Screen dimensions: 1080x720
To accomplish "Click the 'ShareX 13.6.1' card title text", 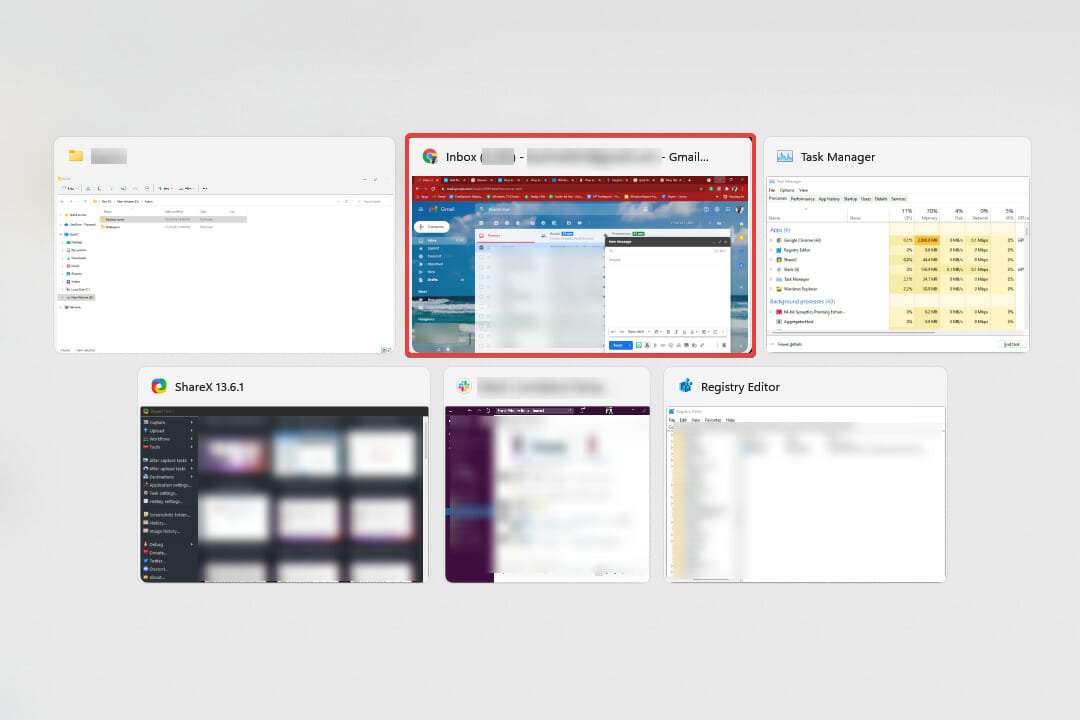I will point(209,387).
